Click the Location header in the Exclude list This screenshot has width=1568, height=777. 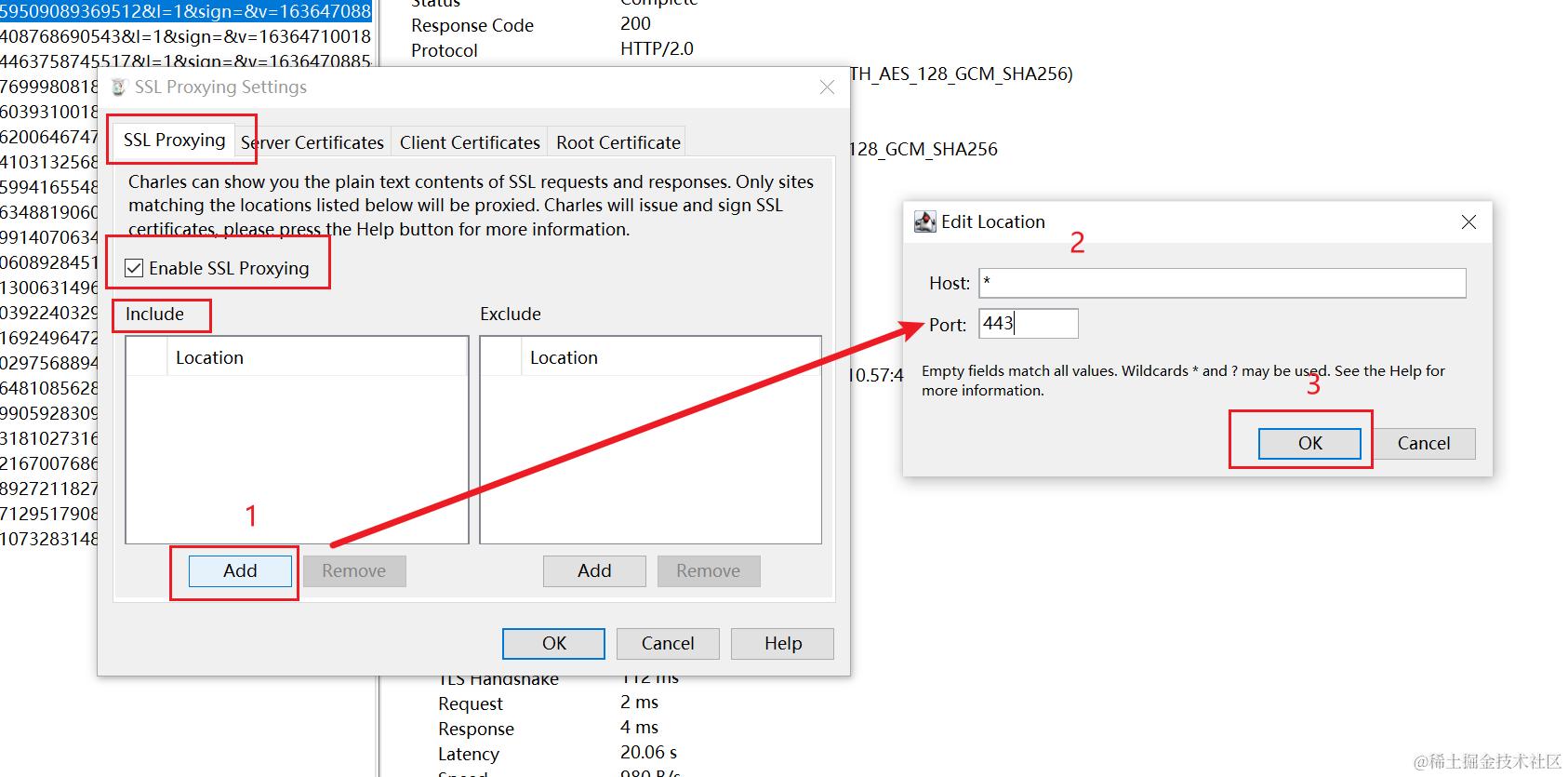click(671, 357)
